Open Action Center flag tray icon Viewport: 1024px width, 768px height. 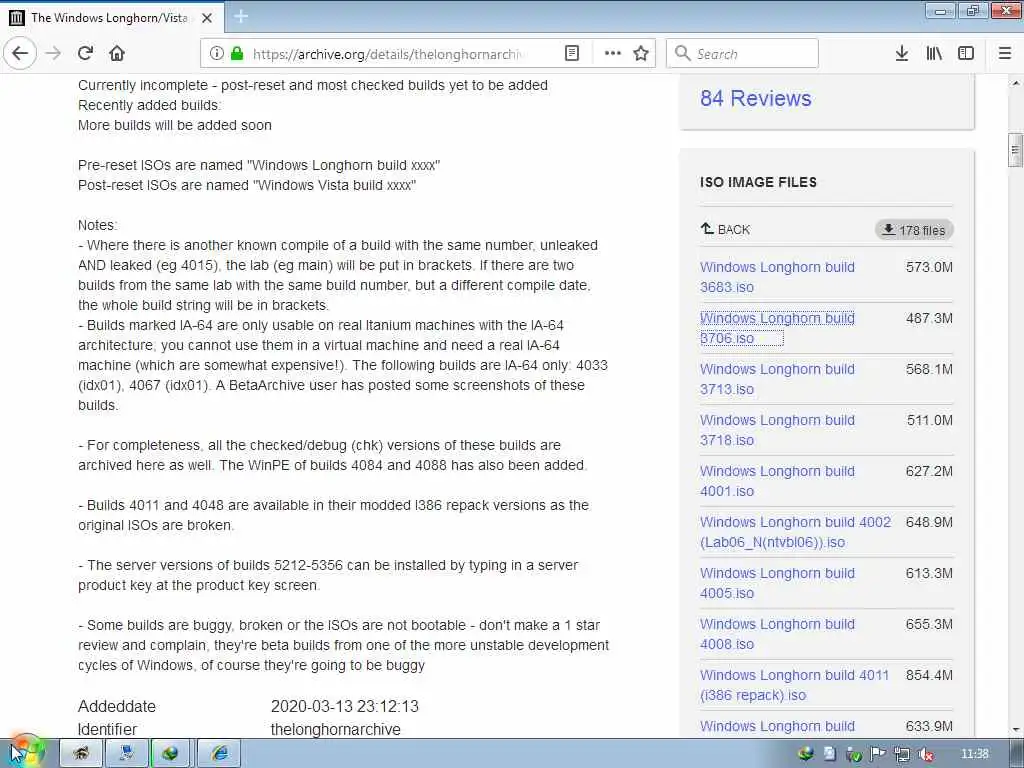click(x=878, y=754)
